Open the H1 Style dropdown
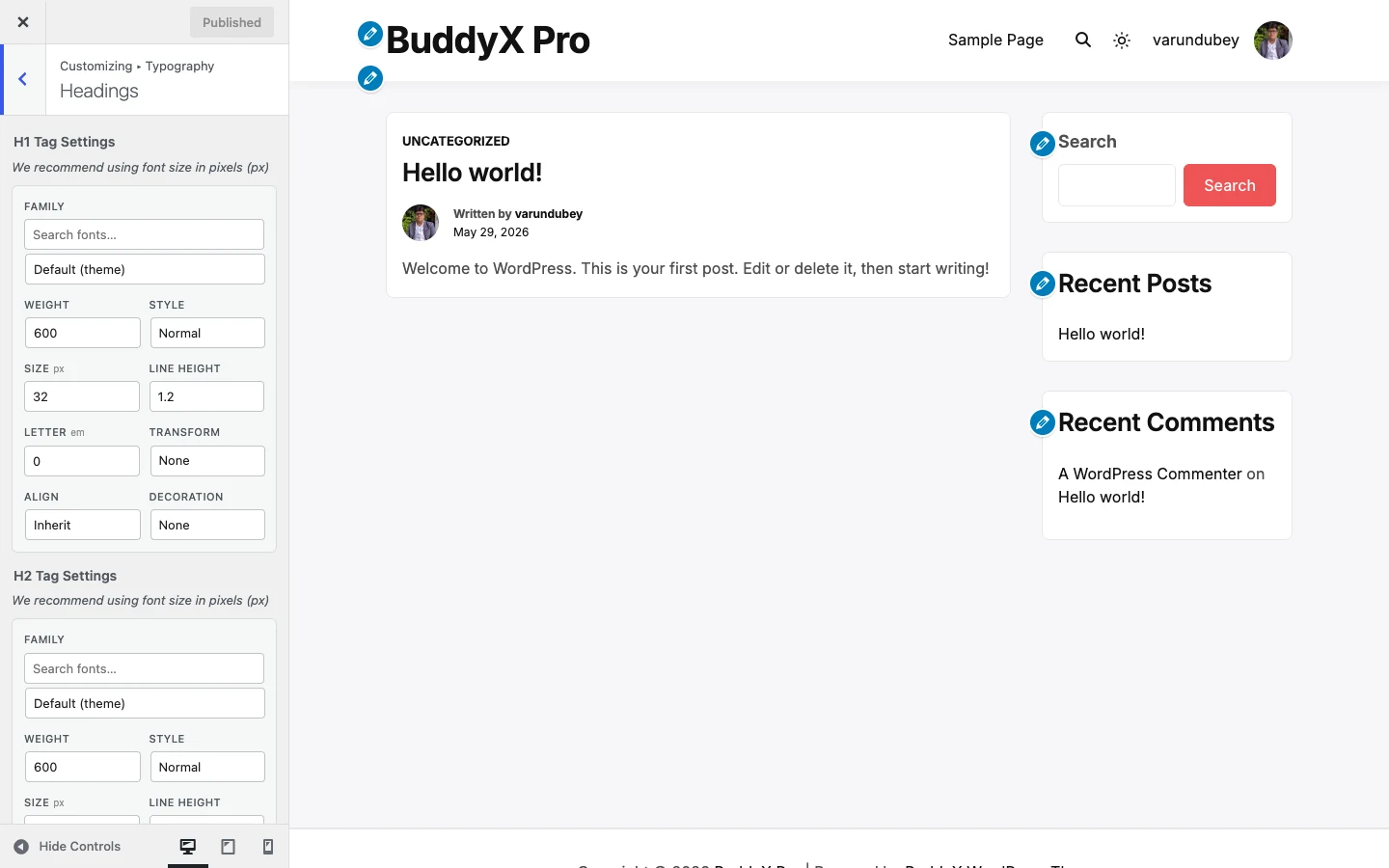The height and width of the screenshot is (868, 1389). (x=207, y=333)
